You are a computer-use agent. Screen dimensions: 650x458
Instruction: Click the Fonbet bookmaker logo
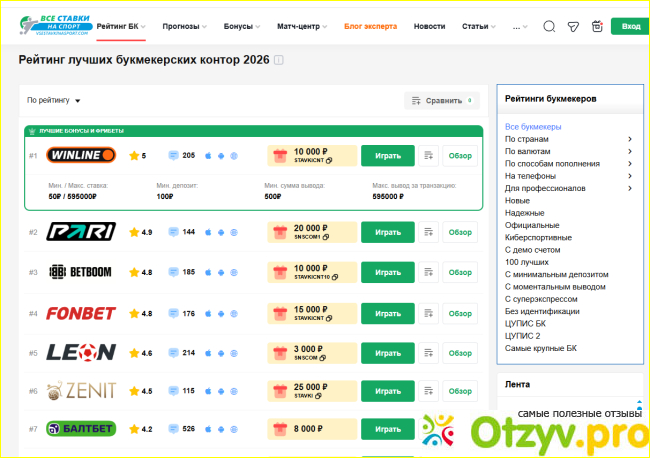click(81, 313)
